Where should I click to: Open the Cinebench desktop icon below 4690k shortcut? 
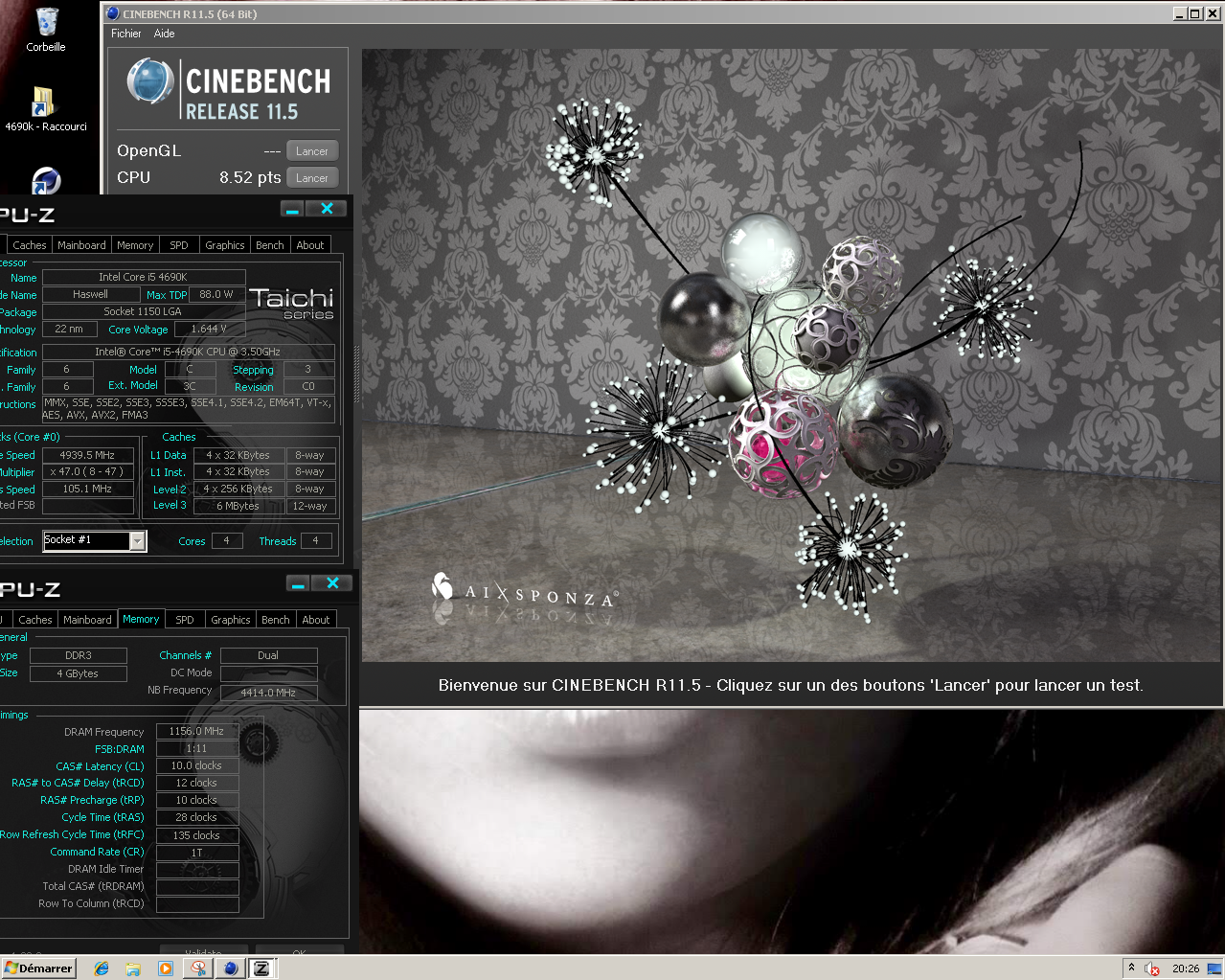click(x=46, y=180)
